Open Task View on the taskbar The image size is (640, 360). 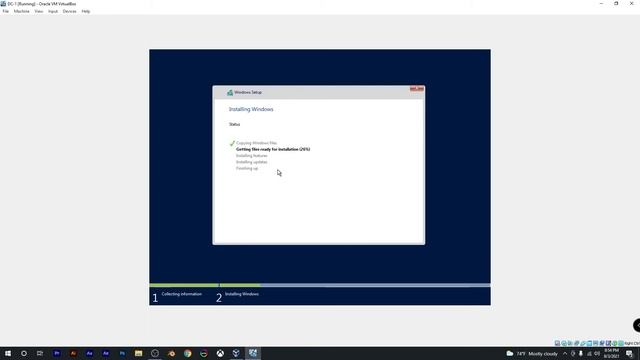[40, 353]
